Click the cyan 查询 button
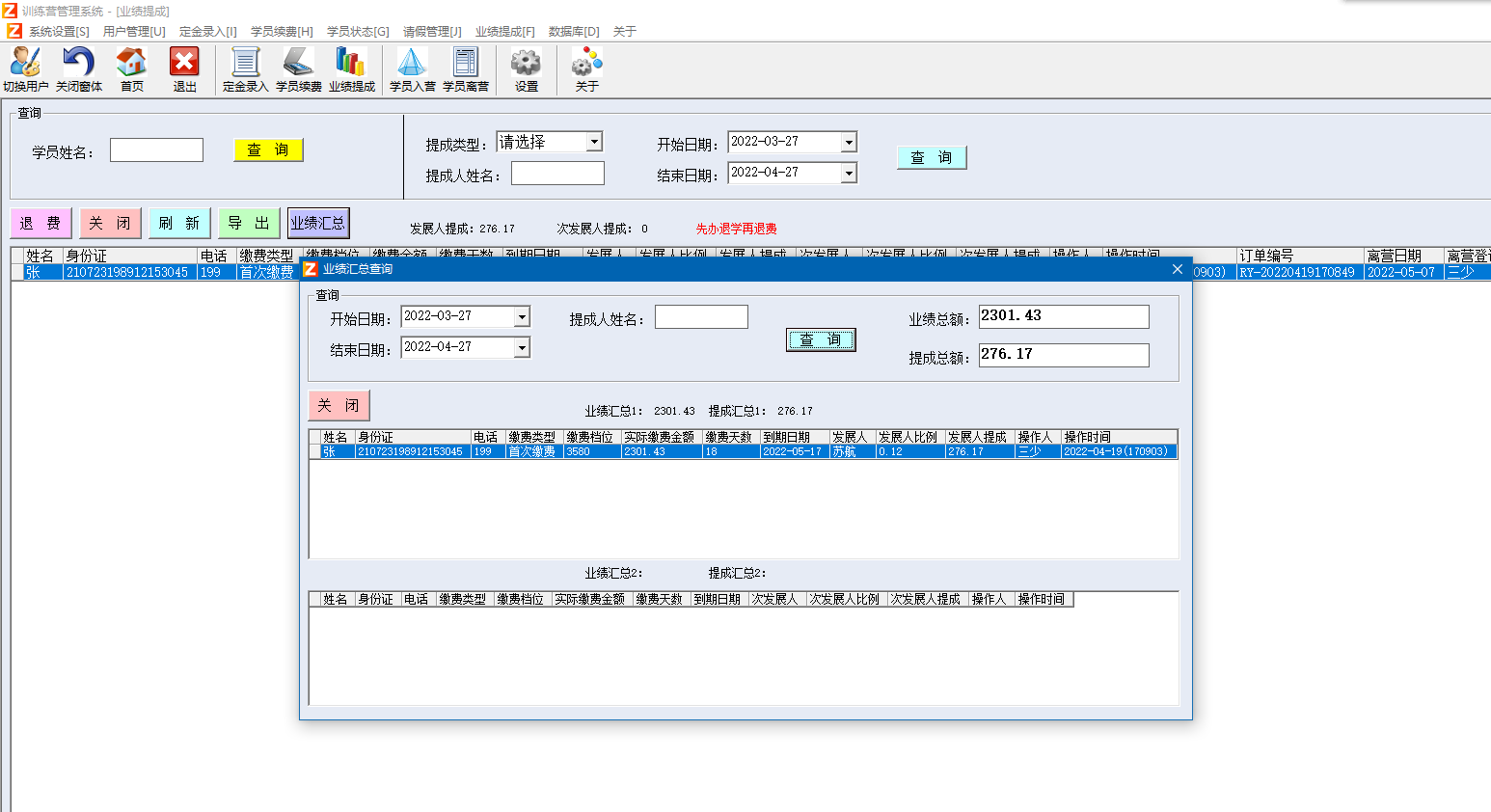This screenshot has width=1491, height=812. coord(932,157)
